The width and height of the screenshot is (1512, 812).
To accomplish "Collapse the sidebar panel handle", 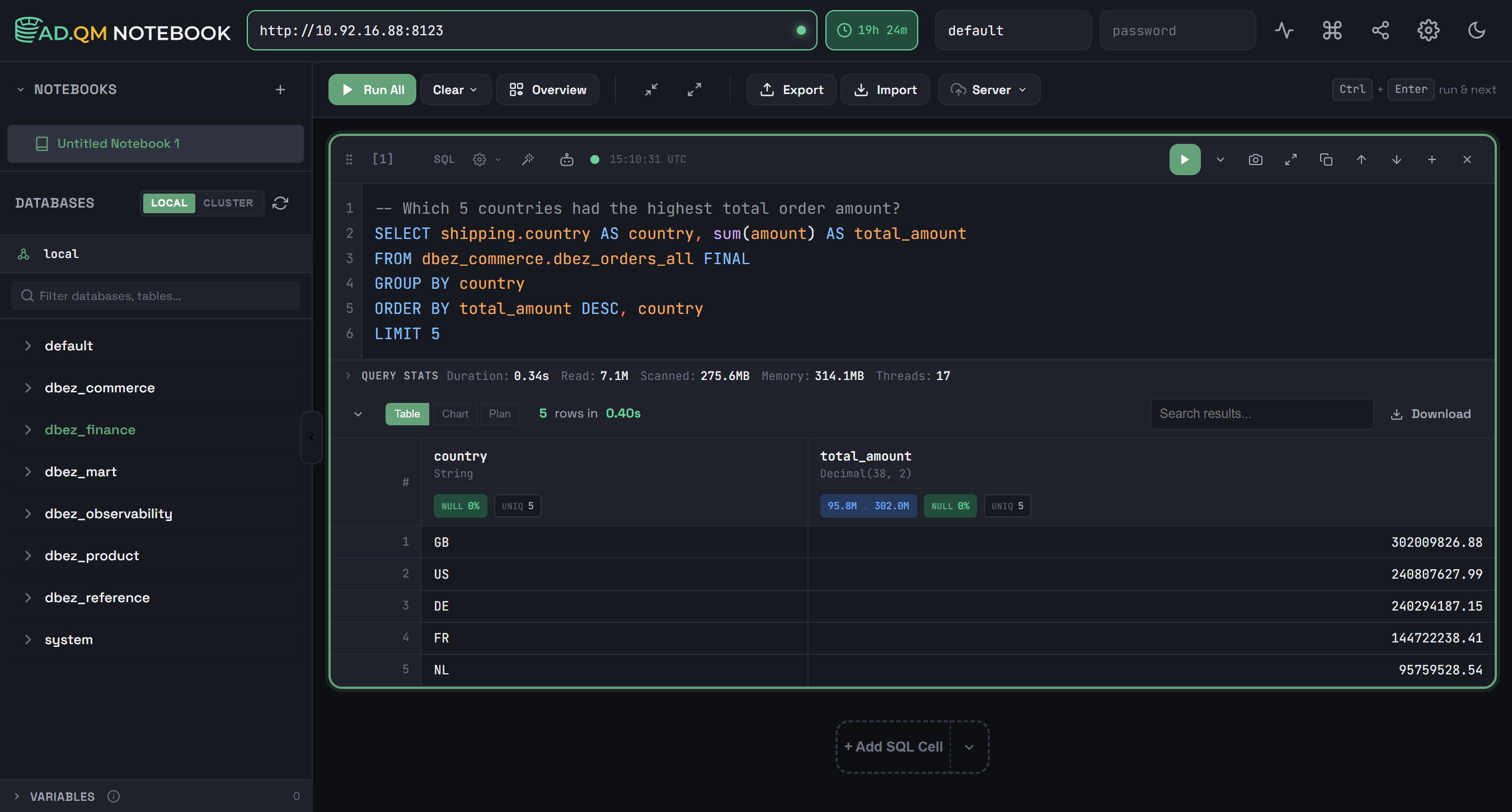I will click(312, 438).
